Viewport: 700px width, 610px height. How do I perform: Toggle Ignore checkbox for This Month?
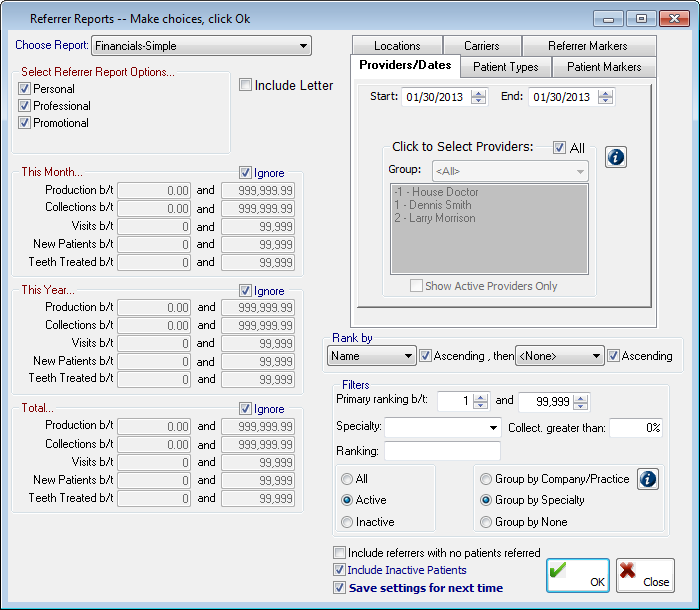point(246,173)
